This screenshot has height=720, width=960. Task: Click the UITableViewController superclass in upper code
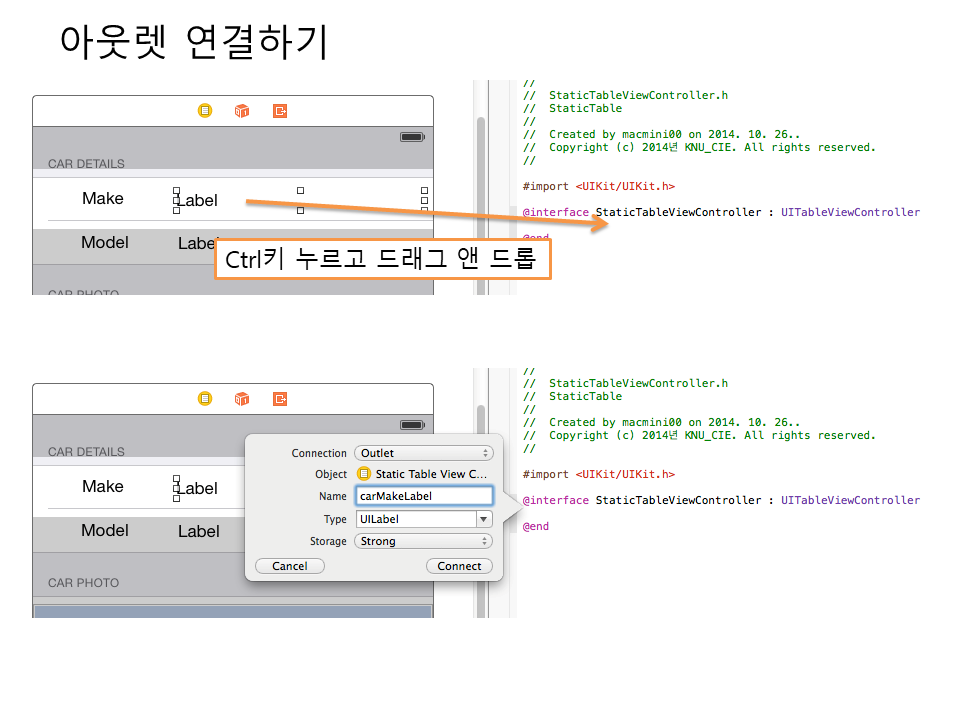click(850, 212)
